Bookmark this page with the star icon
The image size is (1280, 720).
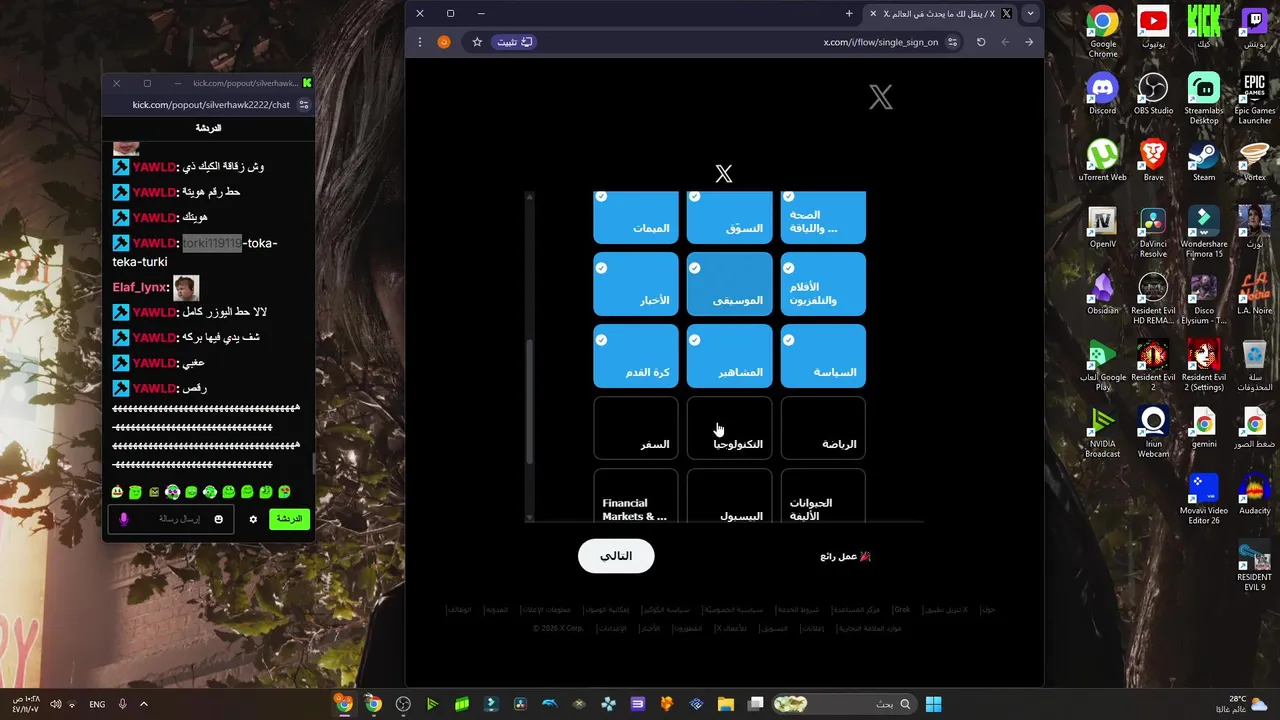[477, 42]
